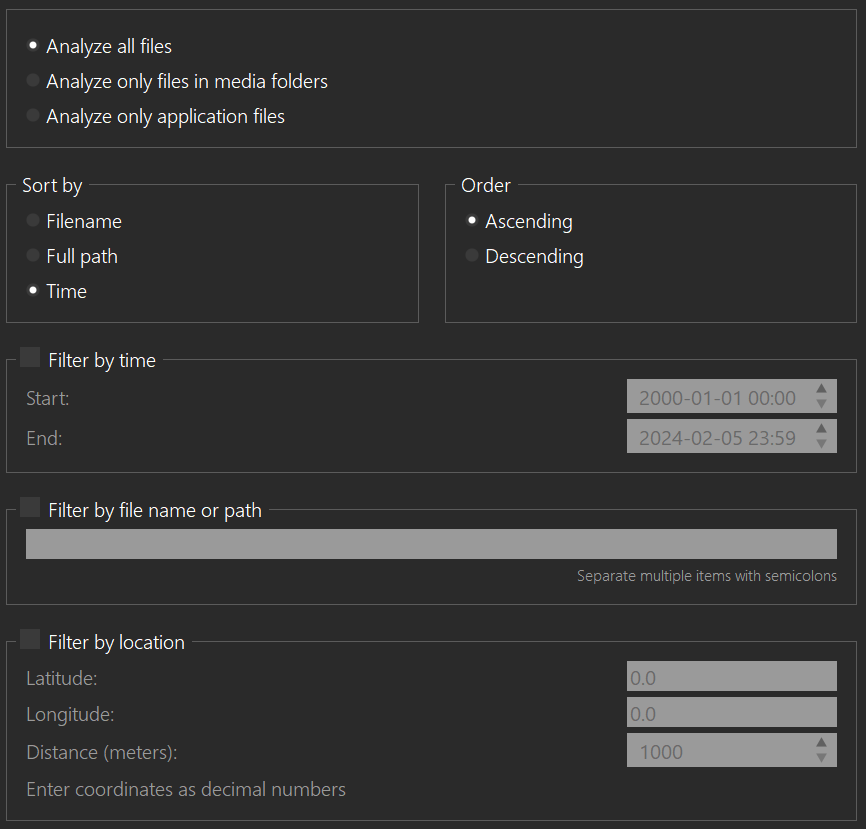Increase Start time with the up arrow
This screenshot has height=829, width=866.
tap(821, 389)
